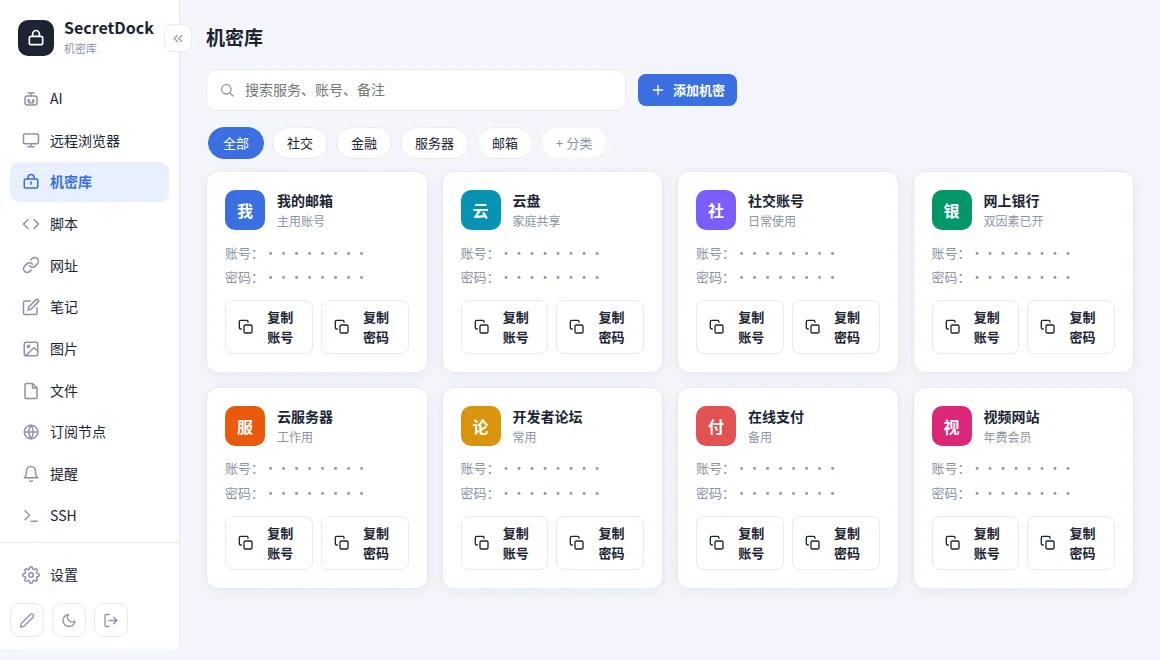Copy password for 开发者论坛
This screenshot has width=1160, height=660.
coord(600,543)
